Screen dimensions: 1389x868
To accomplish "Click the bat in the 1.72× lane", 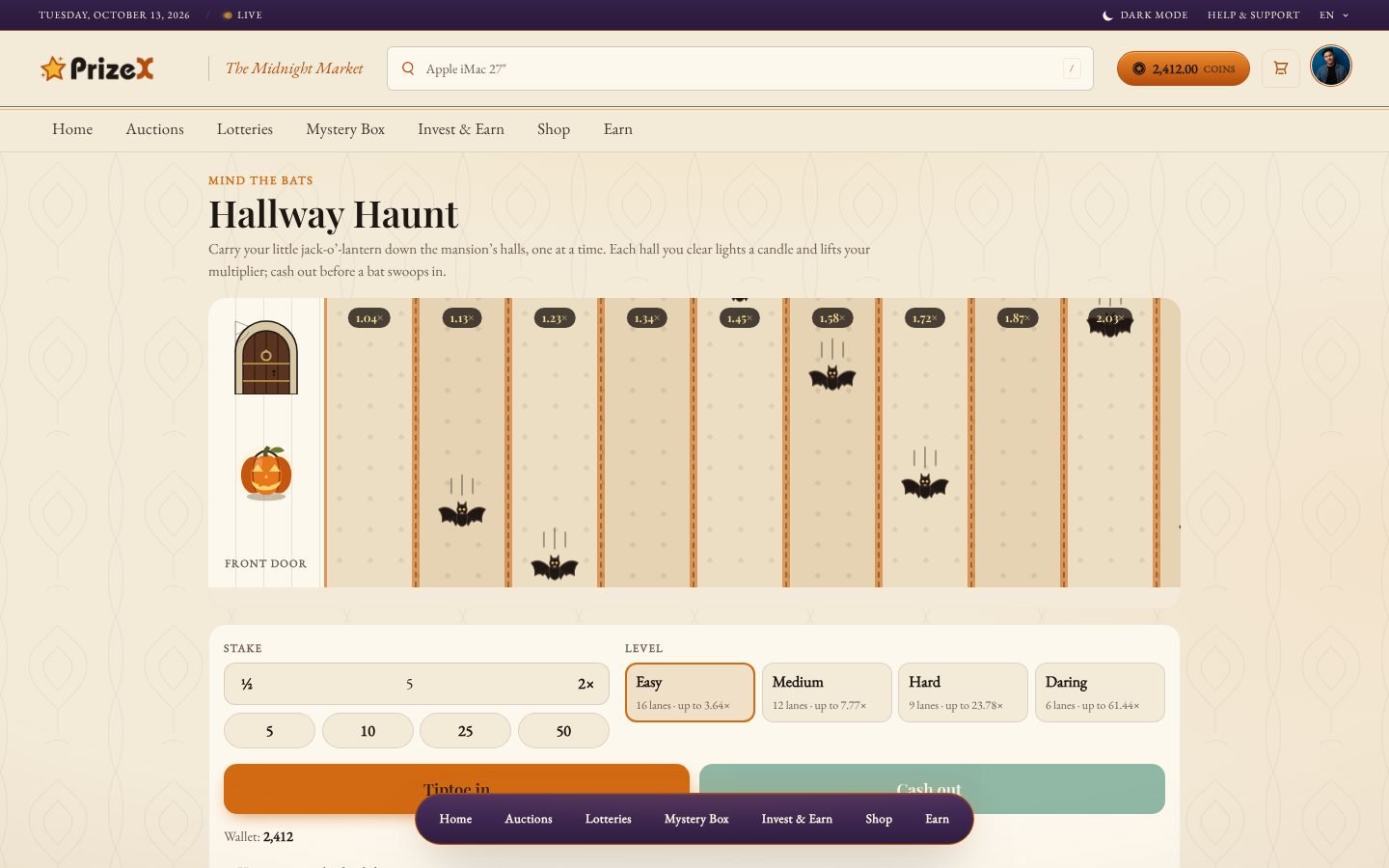I will click(x=925, y=485).
